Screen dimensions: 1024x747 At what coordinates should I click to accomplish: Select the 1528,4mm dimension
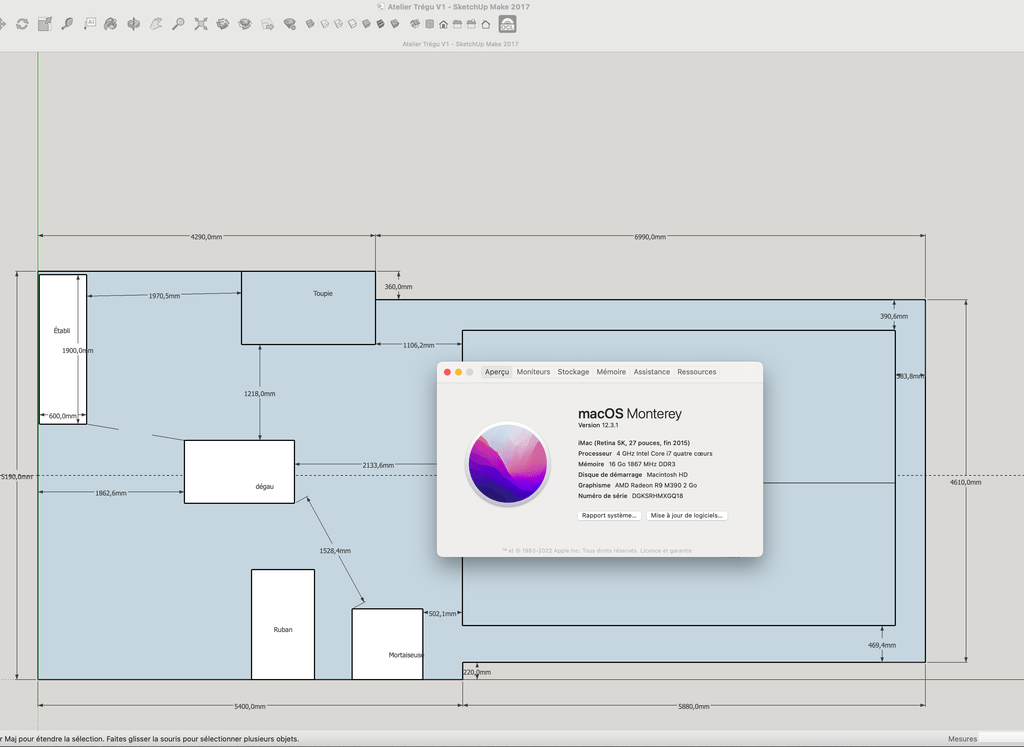pyautogui.click(x=335, y=550)
